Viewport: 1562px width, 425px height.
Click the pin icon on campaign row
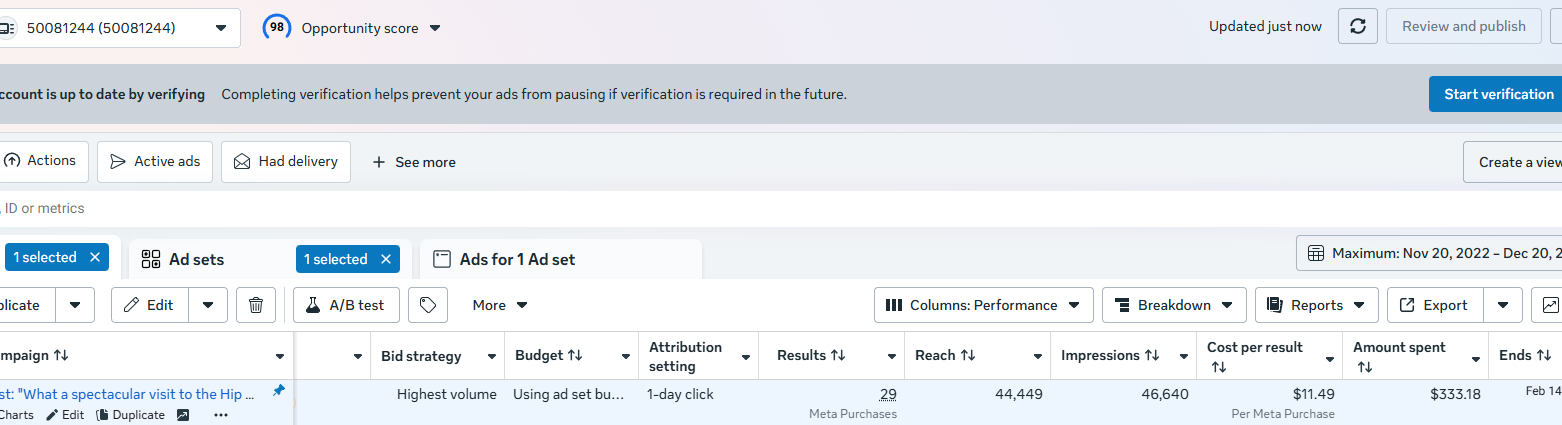click(x=278, y=391)
